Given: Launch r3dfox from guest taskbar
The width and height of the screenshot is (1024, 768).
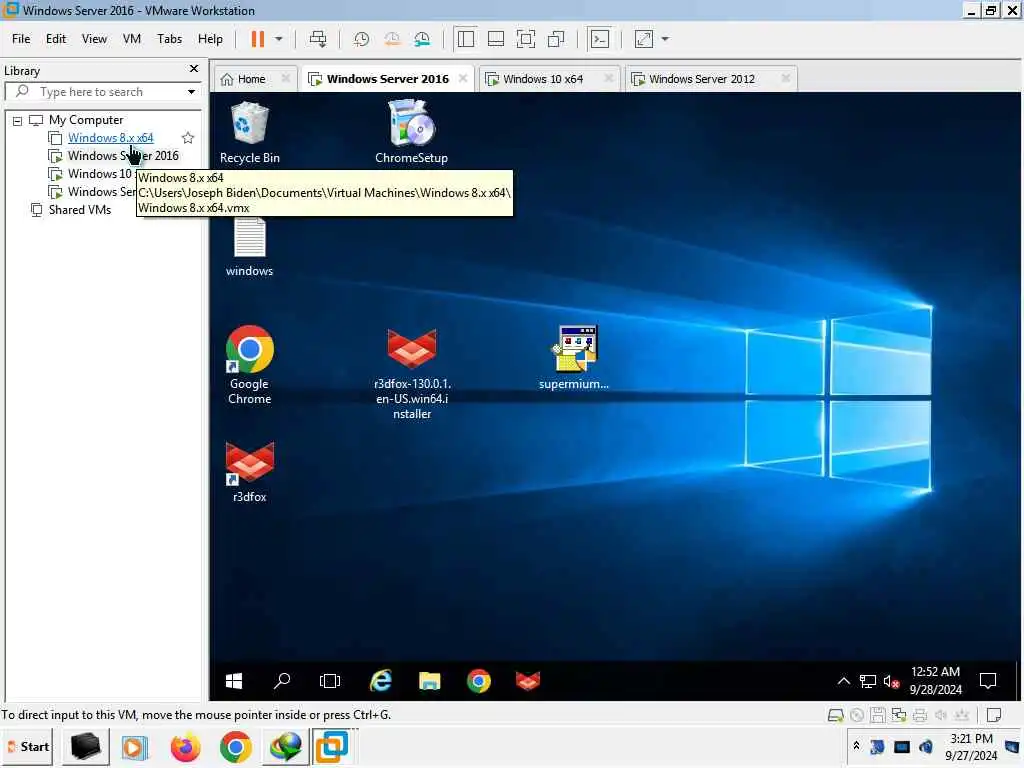Looking at the screenshot, I should tap(528, 681).
